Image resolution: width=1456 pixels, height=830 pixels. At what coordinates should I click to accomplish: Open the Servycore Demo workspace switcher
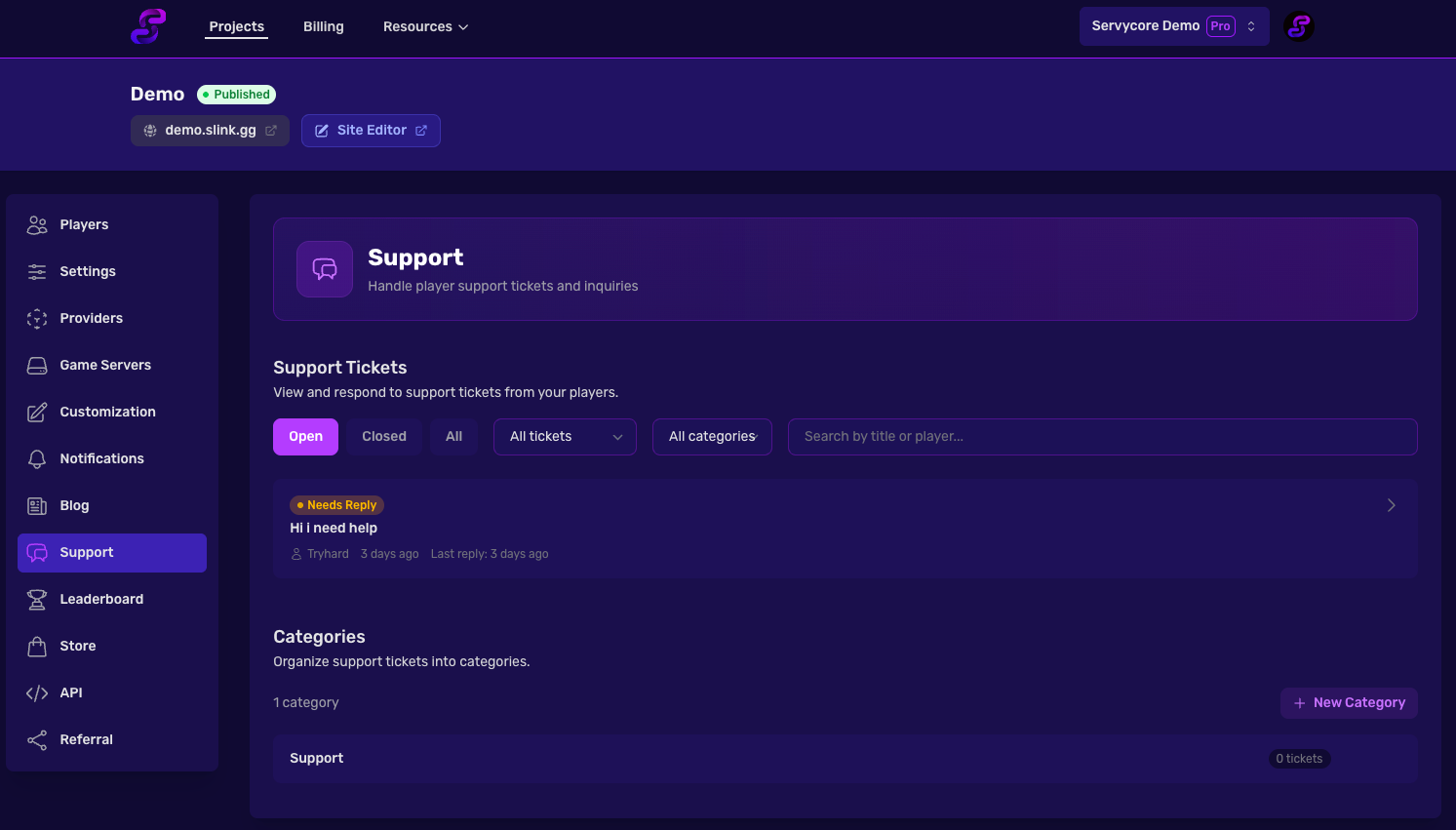[x=1173, y=25]
